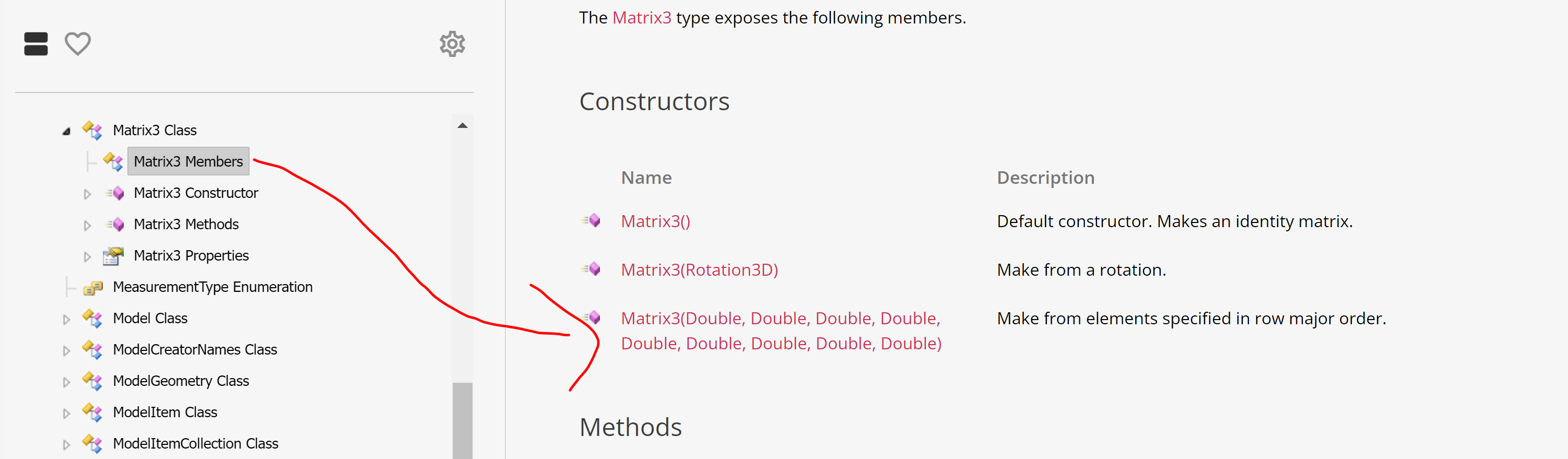Expand the Matrix3 Methods node
Viewport: 1568px width, 459px height.
pos(87,225)
